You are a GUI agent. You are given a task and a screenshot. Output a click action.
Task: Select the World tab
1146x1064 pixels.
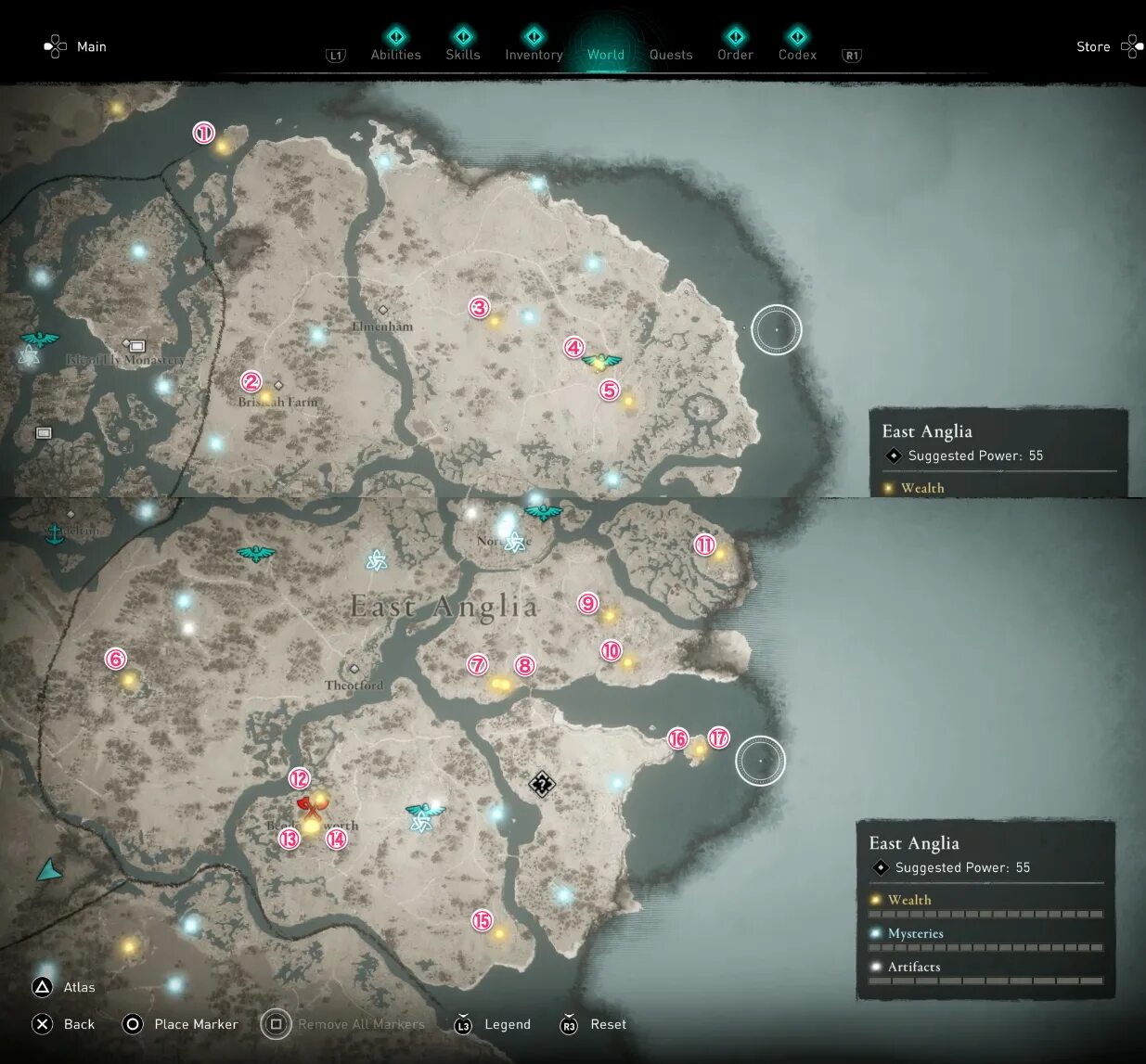click(605, 54)
